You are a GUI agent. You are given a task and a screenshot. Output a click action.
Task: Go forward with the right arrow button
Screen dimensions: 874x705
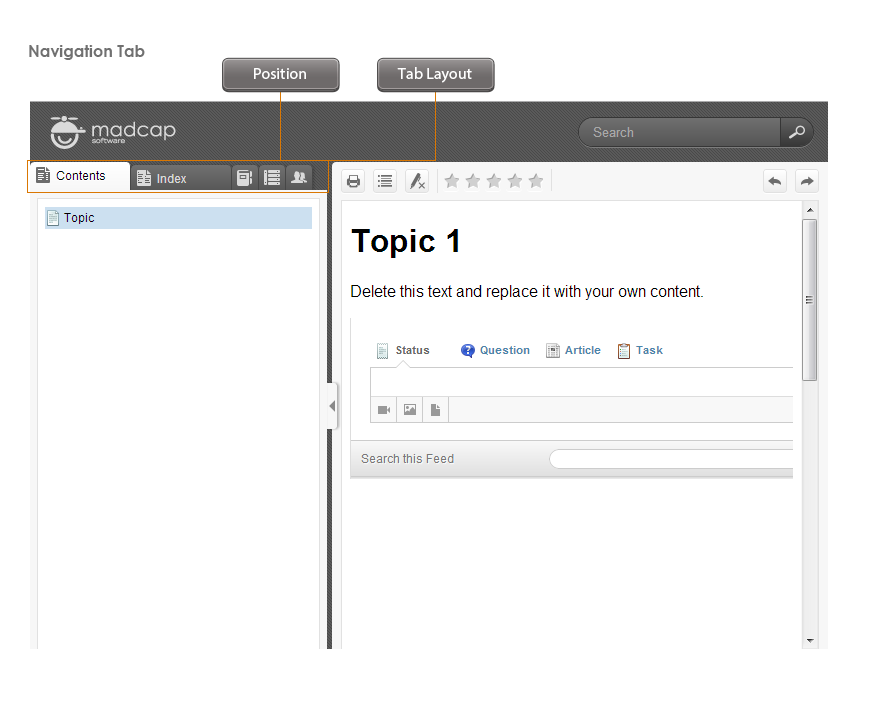(807, 181)
